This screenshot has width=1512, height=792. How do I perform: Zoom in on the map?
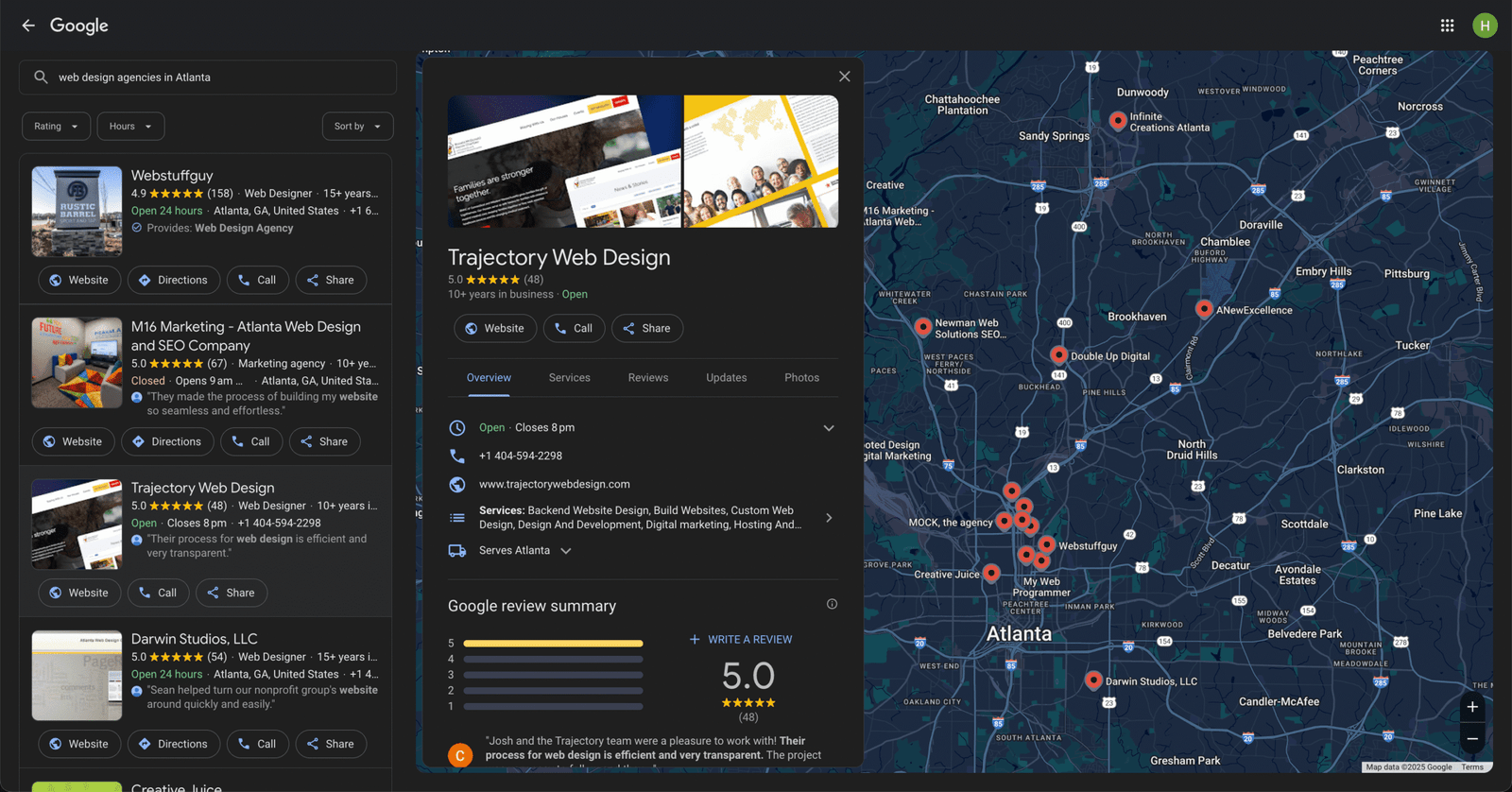click(x=1472, y=707)
